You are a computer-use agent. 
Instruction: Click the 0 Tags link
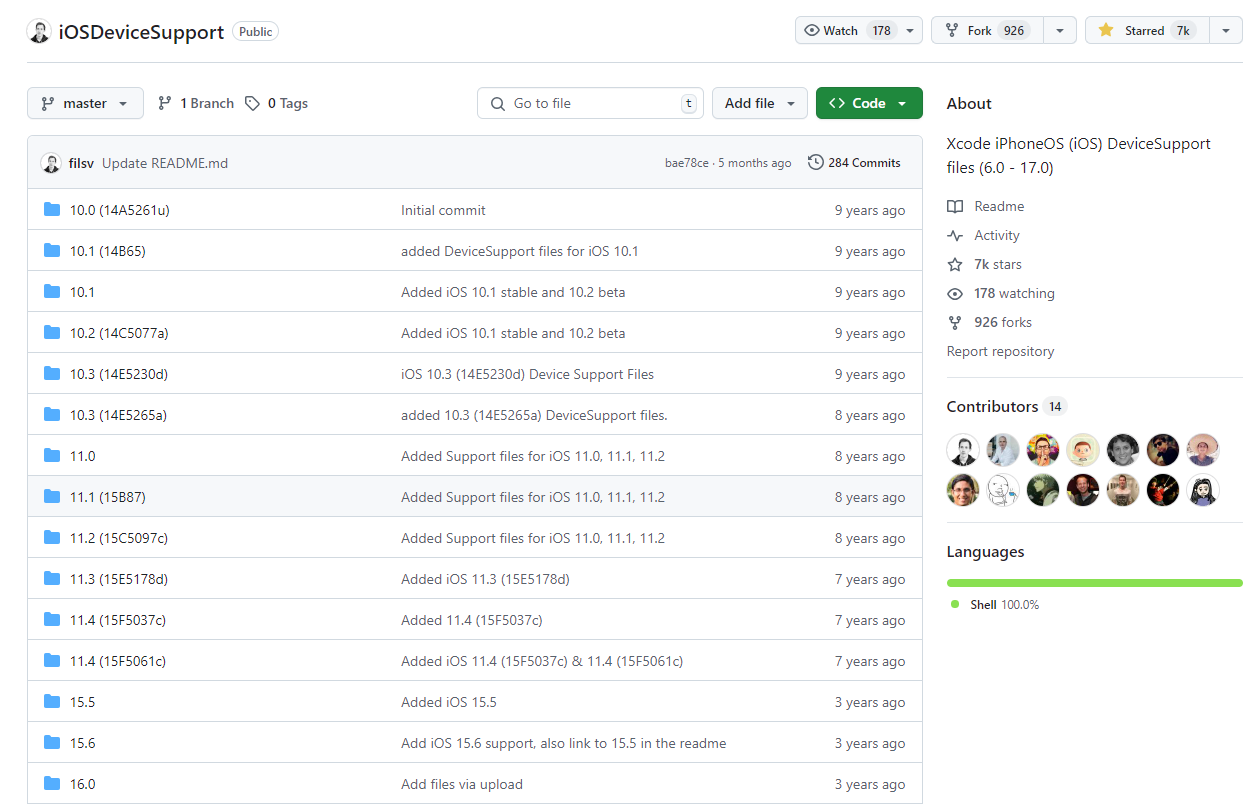277,103
